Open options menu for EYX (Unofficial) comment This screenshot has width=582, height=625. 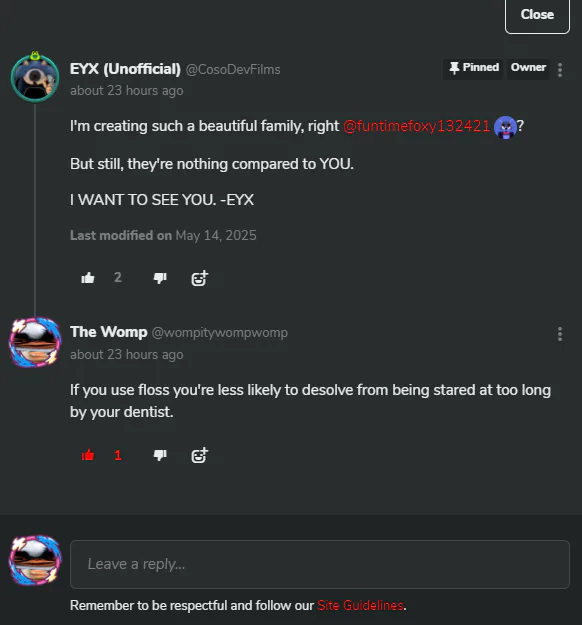pos(560,70)
